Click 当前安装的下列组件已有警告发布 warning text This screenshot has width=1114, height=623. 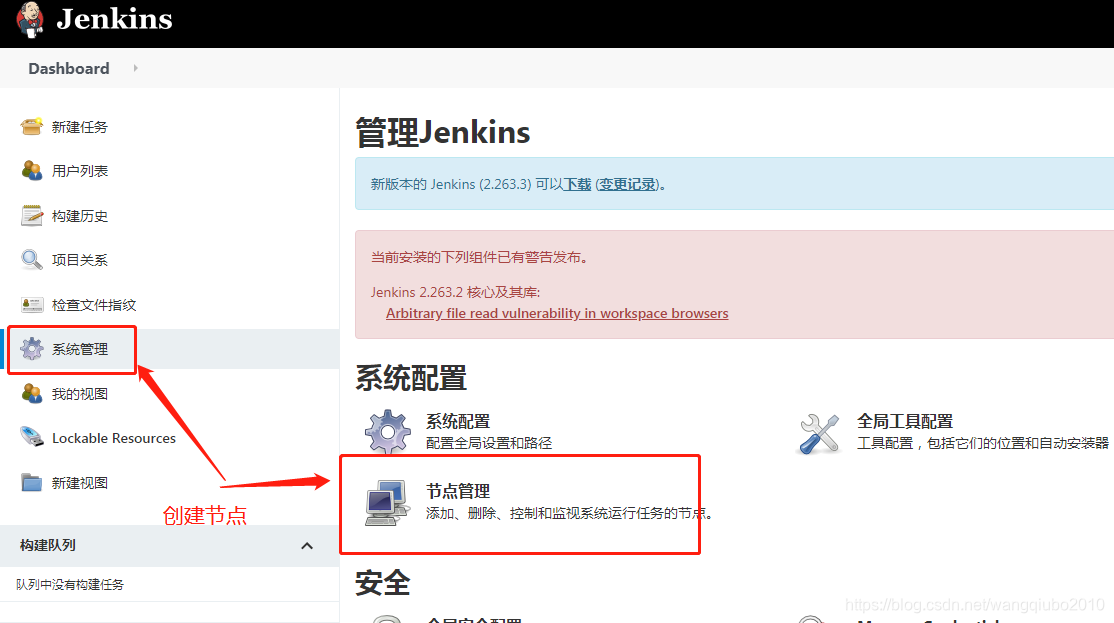pyautogui.click(x=479, y=257)
